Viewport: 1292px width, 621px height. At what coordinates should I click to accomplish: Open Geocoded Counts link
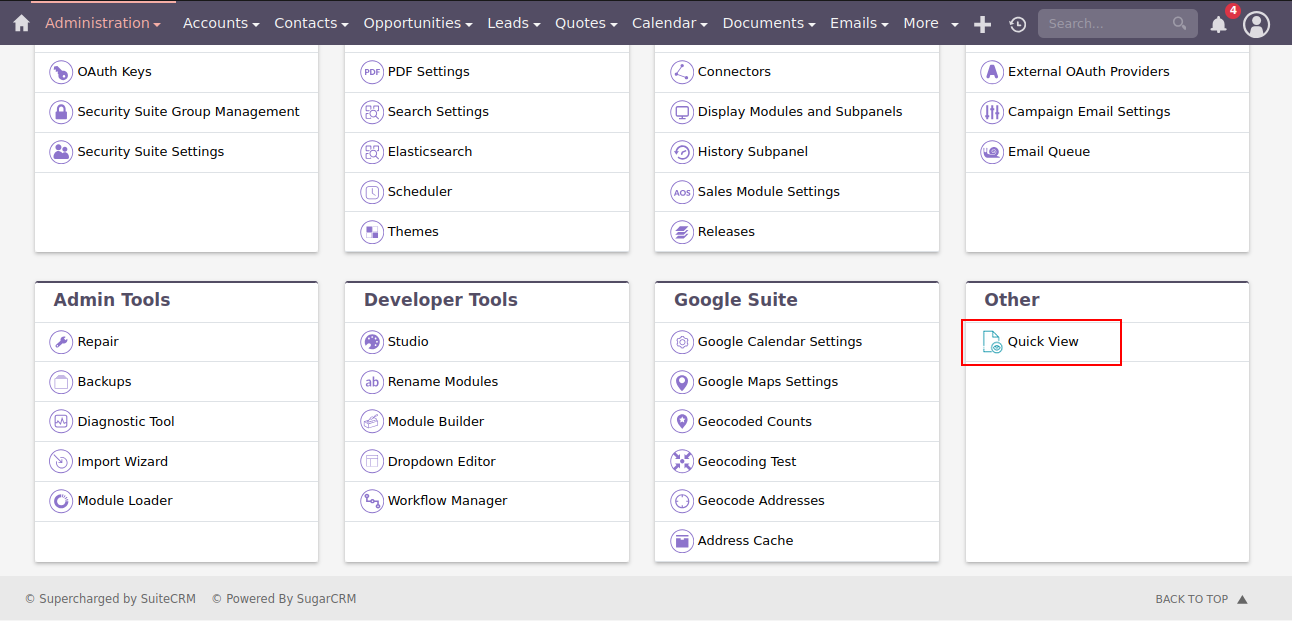(x=755, y=422)
